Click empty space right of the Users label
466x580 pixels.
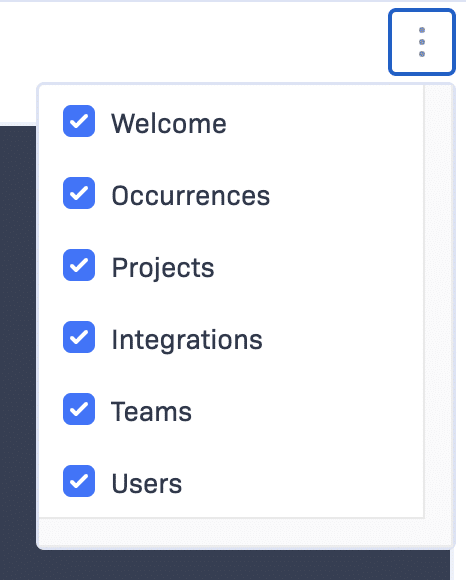pyautogui.click(x=303, y=483)
